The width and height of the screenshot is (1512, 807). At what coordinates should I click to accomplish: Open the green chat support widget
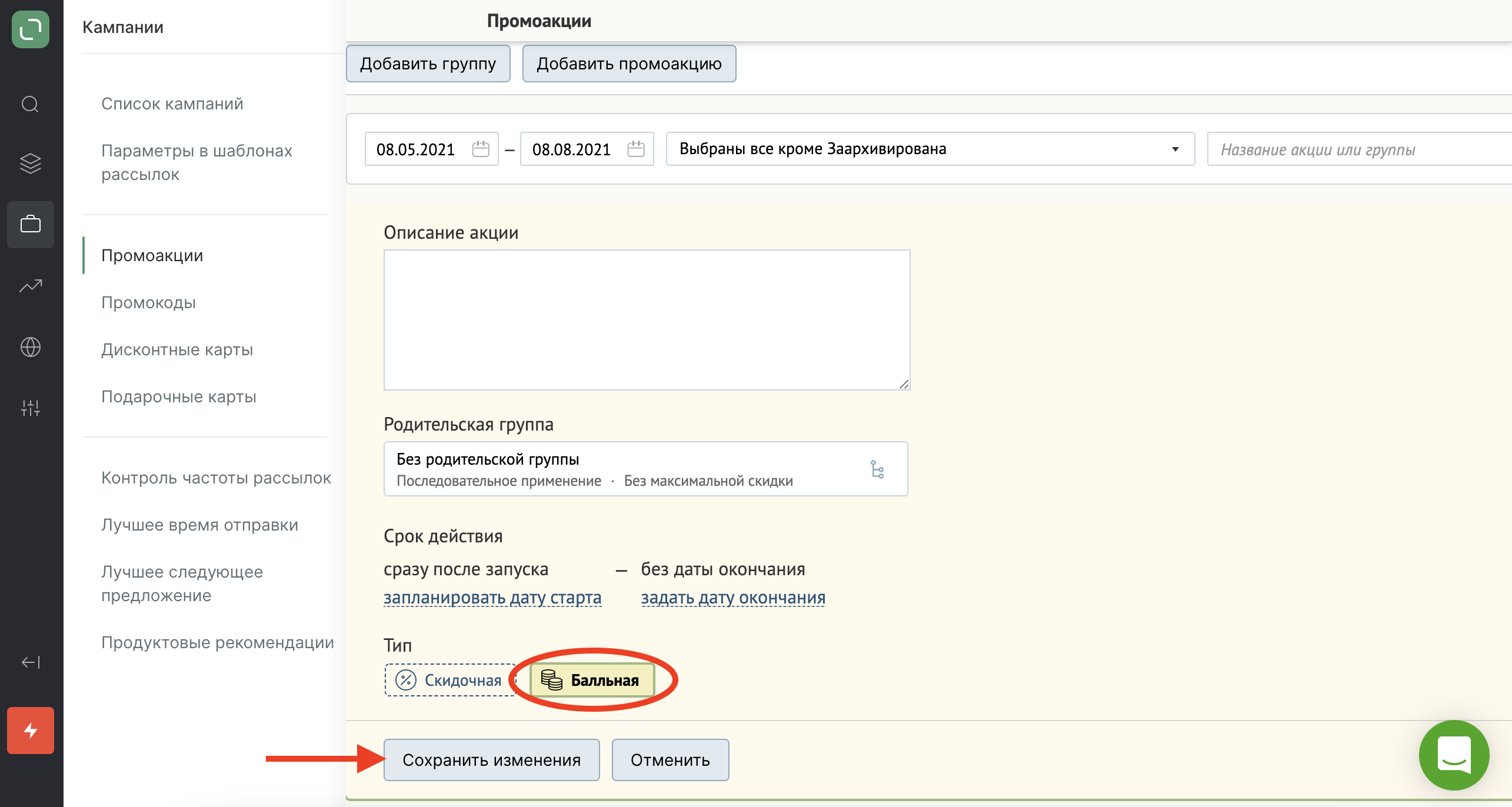[x=1454, y=755]
